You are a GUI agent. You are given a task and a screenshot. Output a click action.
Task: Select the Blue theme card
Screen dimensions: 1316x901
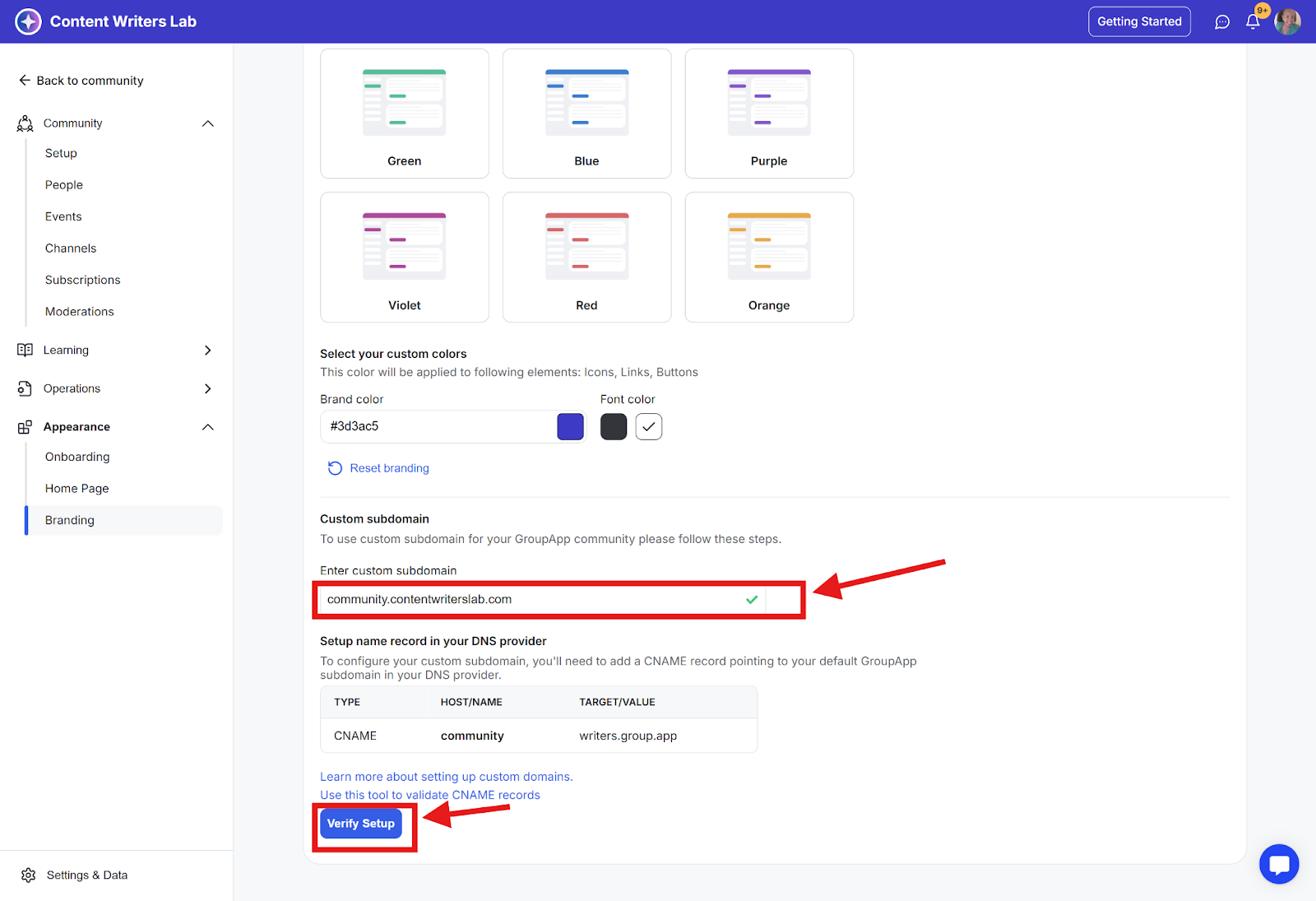point(587,114)
